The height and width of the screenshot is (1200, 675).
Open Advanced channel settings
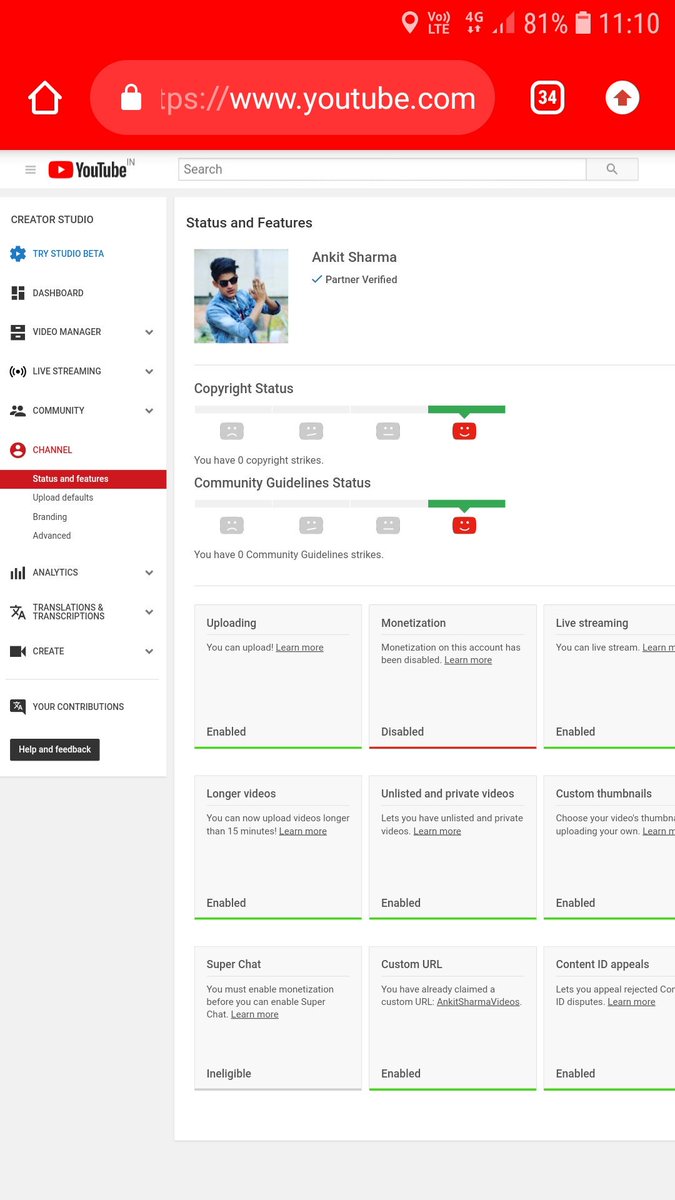(52, 536)
